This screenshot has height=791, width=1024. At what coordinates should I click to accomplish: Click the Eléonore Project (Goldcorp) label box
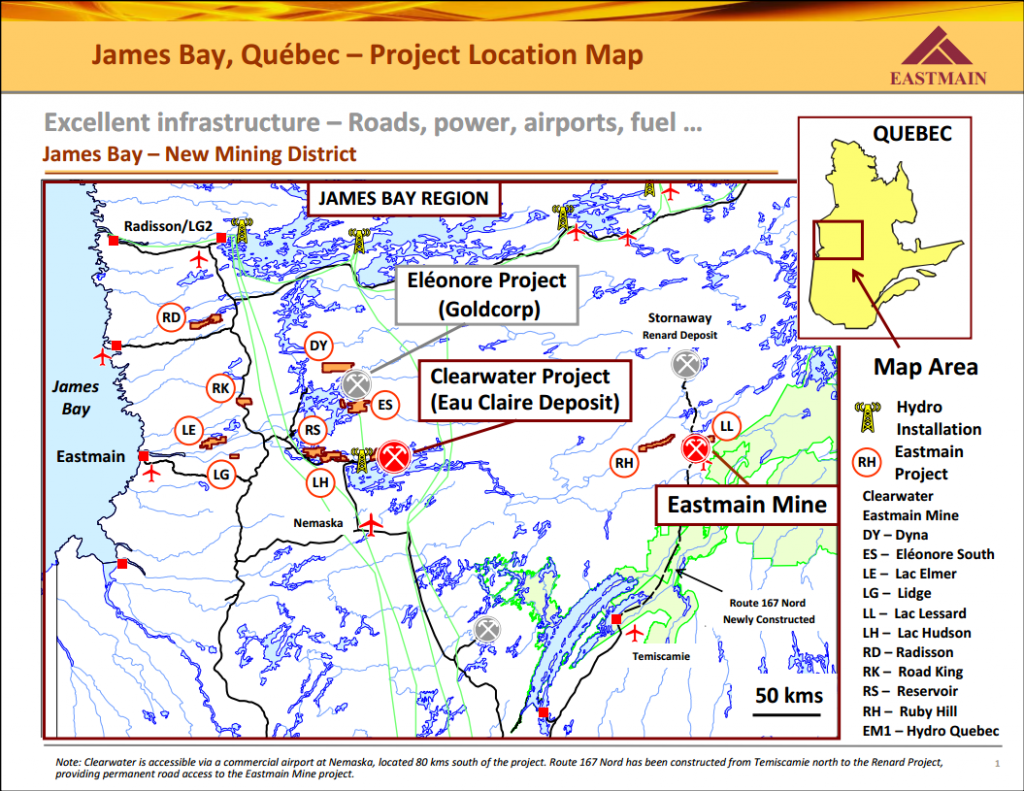488,295
